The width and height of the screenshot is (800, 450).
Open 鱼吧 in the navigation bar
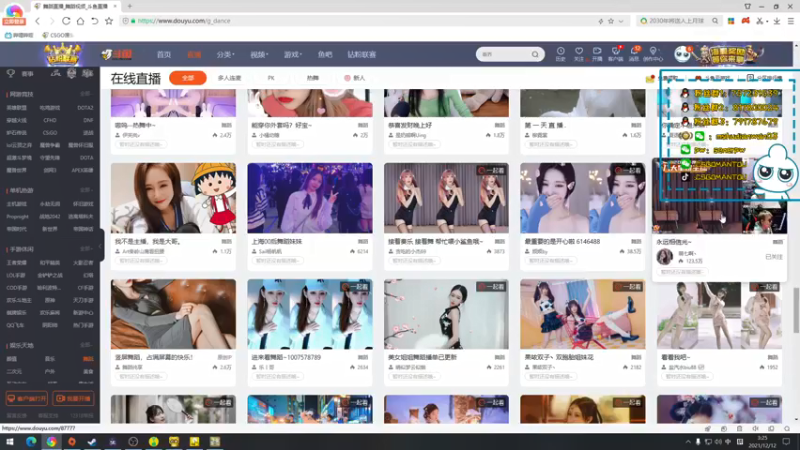tap(324, 55)
